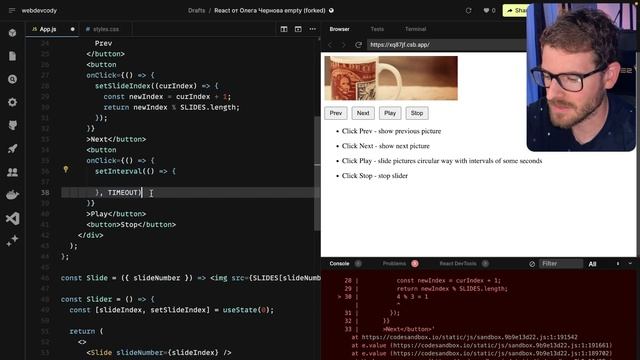Click the refresh icon in top header
The width and height of the screenshot is (640, 360).
(469, 11)
